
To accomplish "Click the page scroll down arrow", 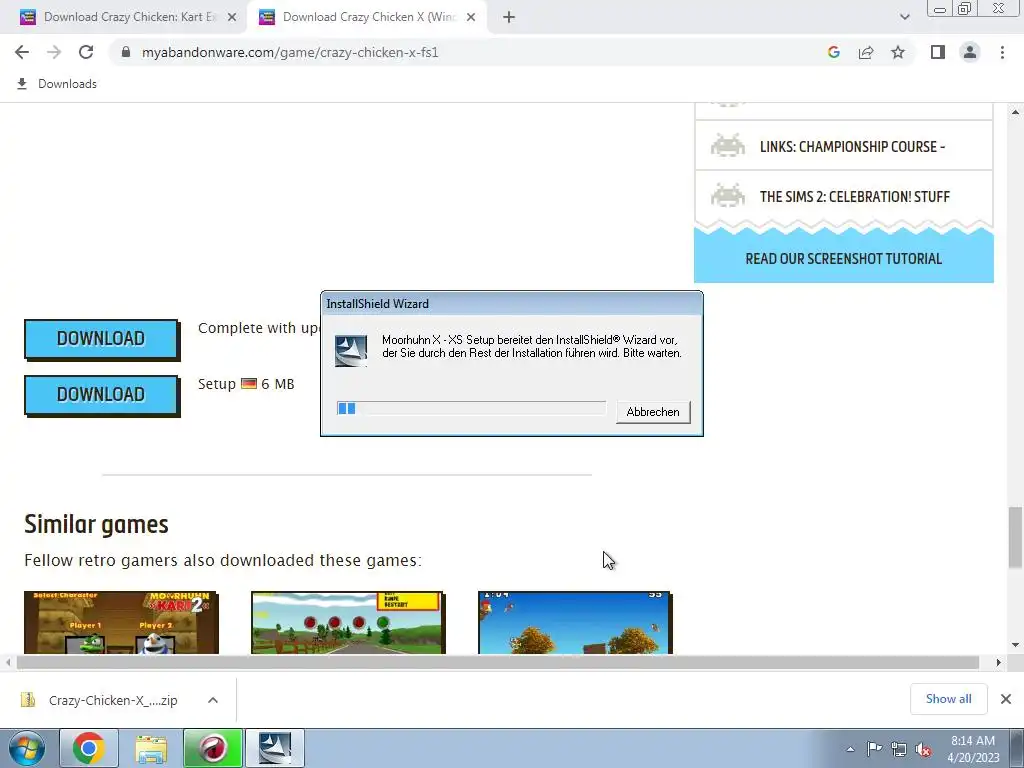I will point(1015,645).
